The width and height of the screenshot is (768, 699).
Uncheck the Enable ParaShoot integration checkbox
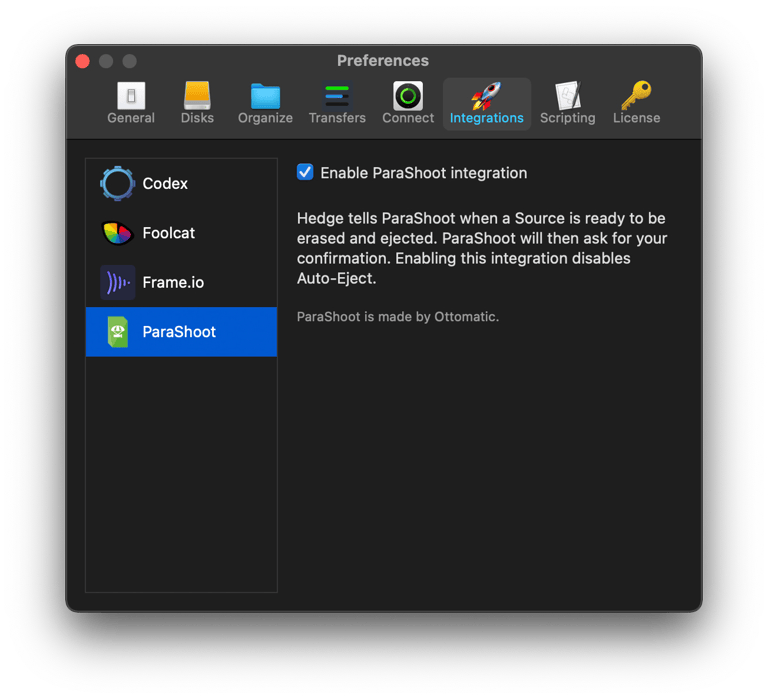[305, 172]
